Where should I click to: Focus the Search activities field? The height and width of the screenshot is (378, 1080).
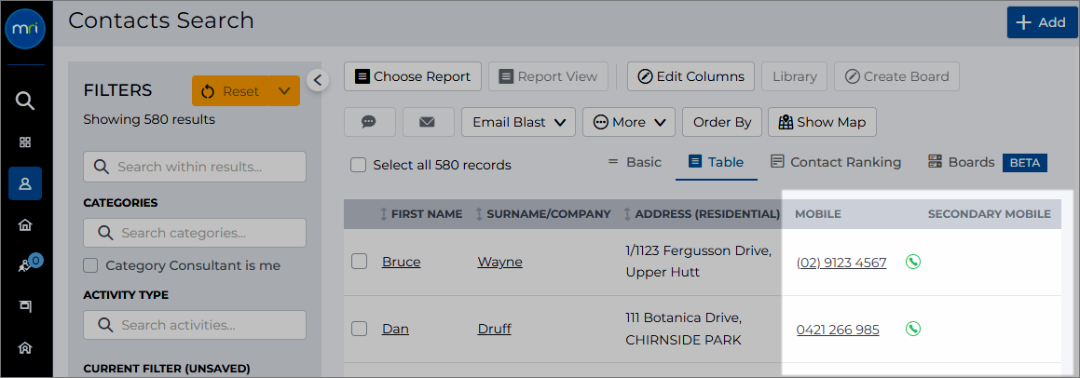(195, 325)
